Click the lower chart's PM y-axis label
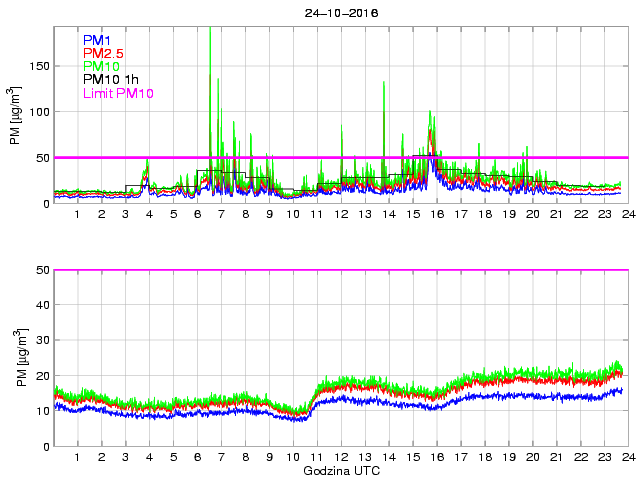The height and width of the screenshot is (480, 640). click(17, 358)
